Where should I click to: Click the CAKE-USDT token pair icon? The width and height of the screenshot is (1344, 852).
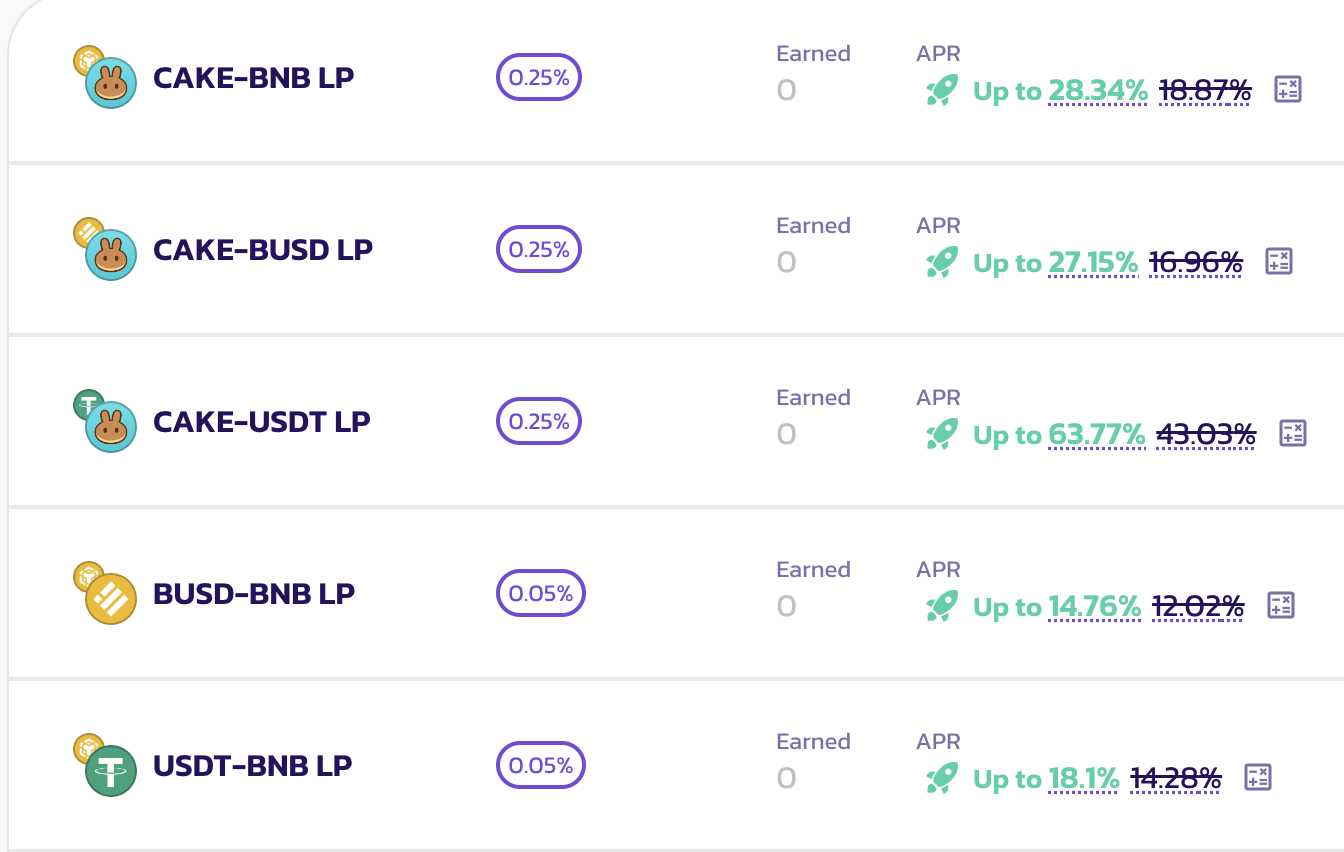106,424
